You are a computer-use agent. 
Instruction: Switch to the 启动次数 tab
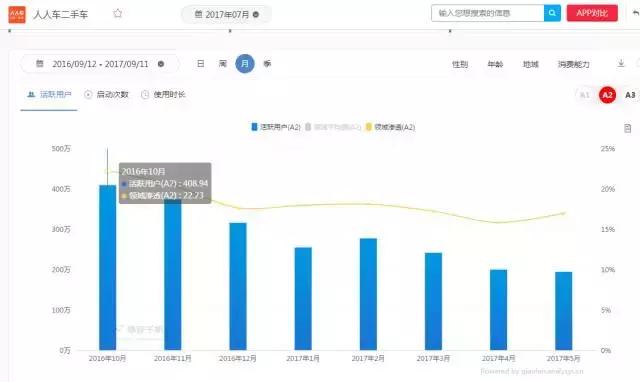(106, 95)
